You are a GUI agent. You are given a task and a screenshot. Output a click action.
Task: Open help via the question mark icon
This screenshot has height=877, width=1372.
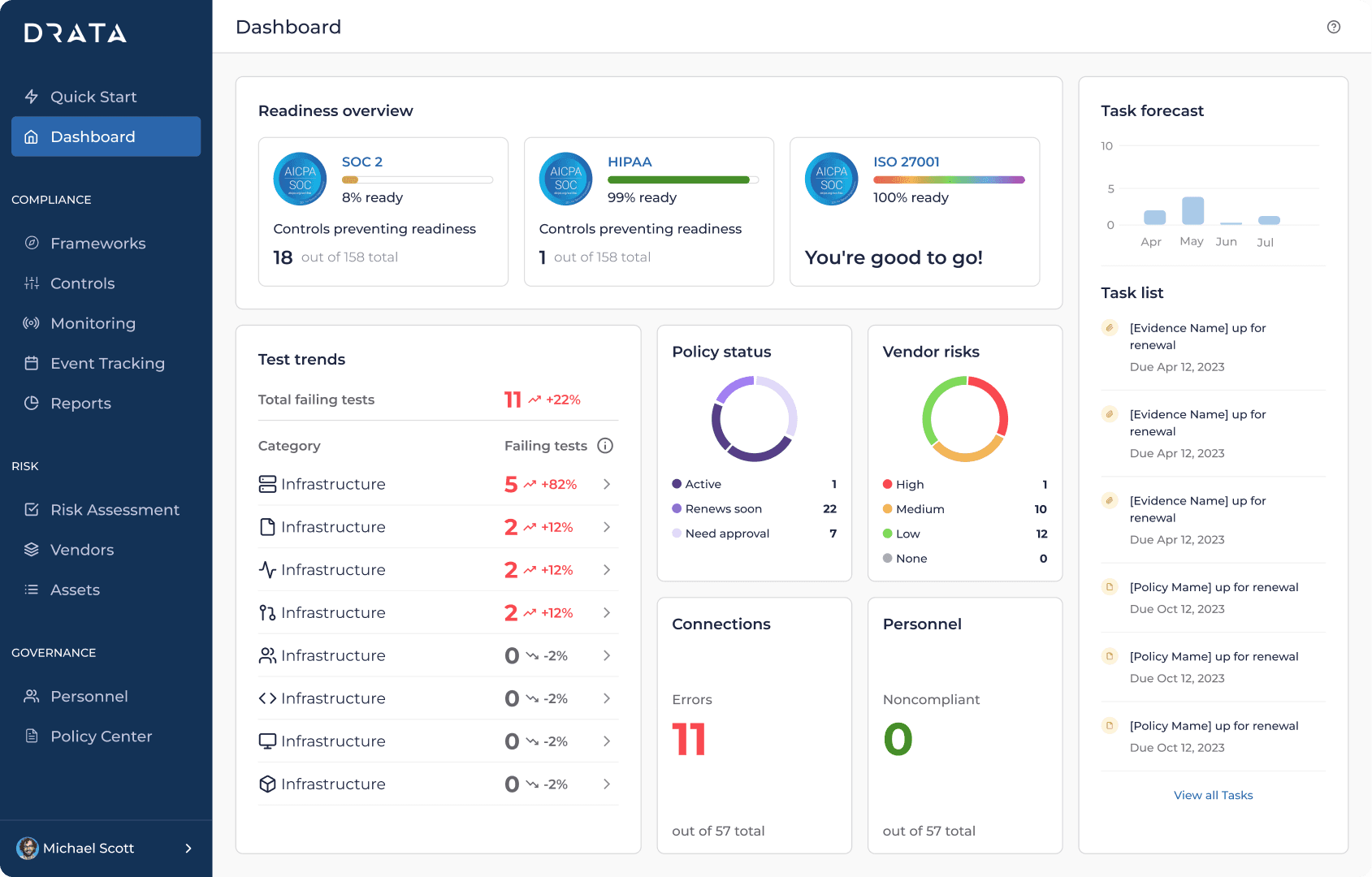tap(1334, 27)
